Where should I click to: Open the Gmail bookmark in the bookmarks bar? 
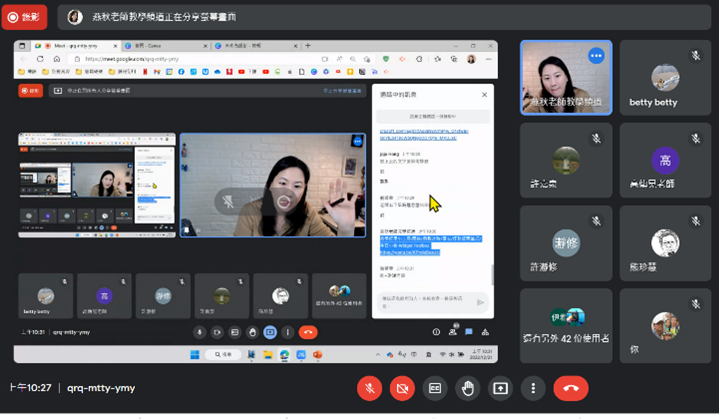tap(157, 72)
